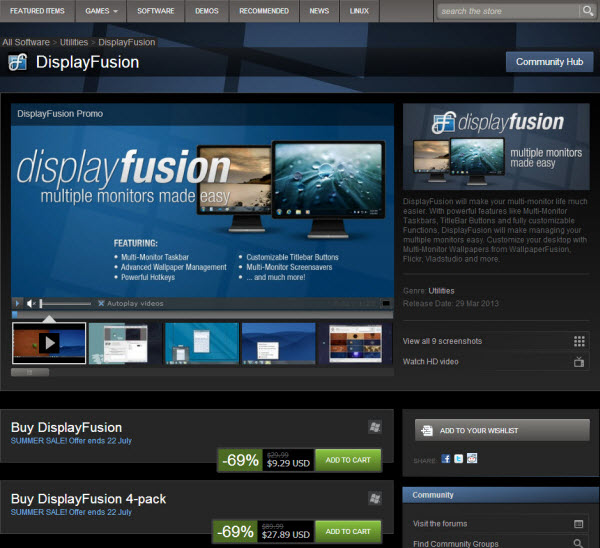Screen dimensions: 600x548
Task: Open fifth screenshot thumbnail, wallpaper grid
Action: tap(355, 343)
